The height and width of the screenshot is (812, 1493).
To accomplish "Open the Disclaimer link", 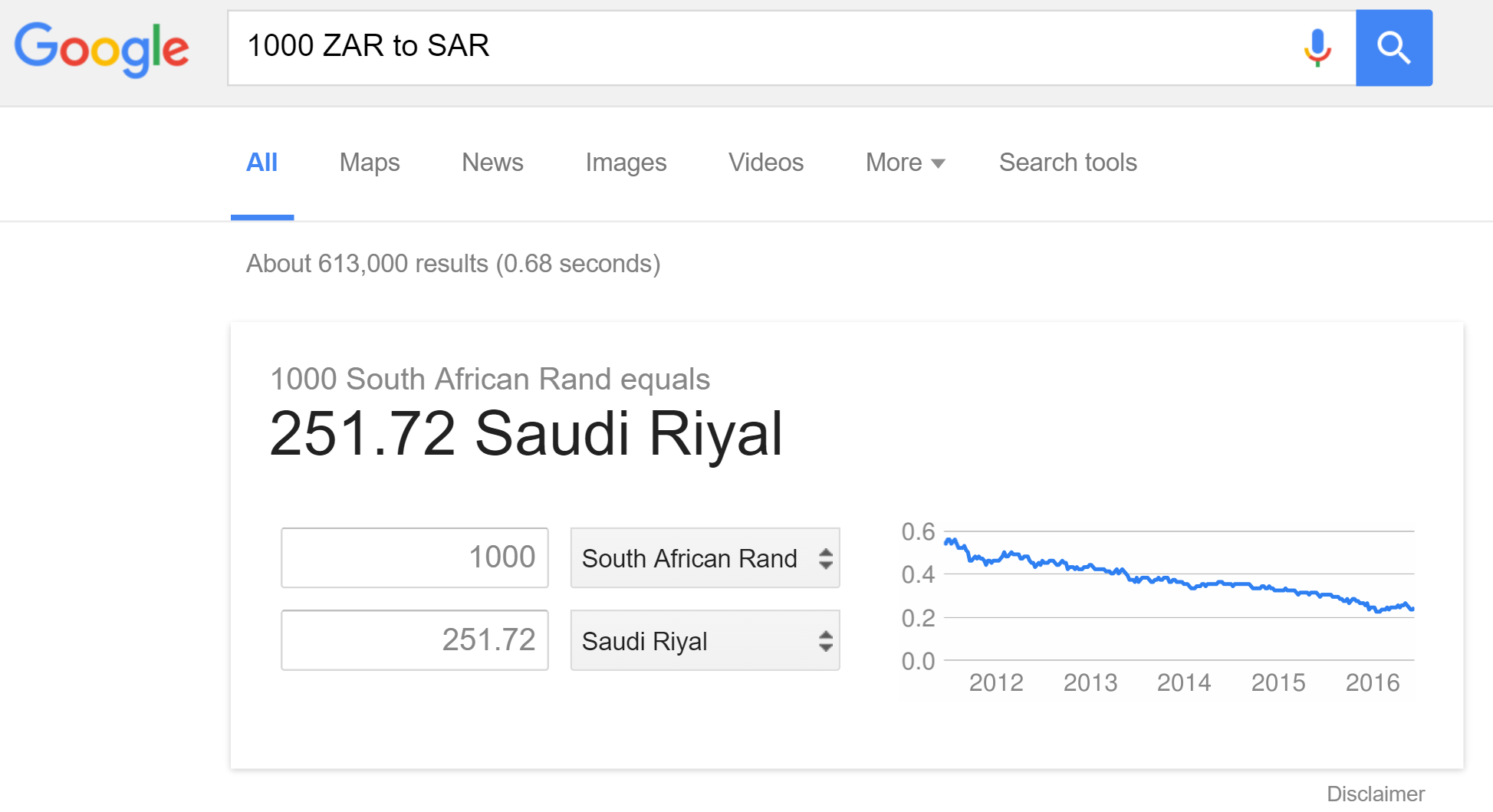I will click(x=1376, y=794).
